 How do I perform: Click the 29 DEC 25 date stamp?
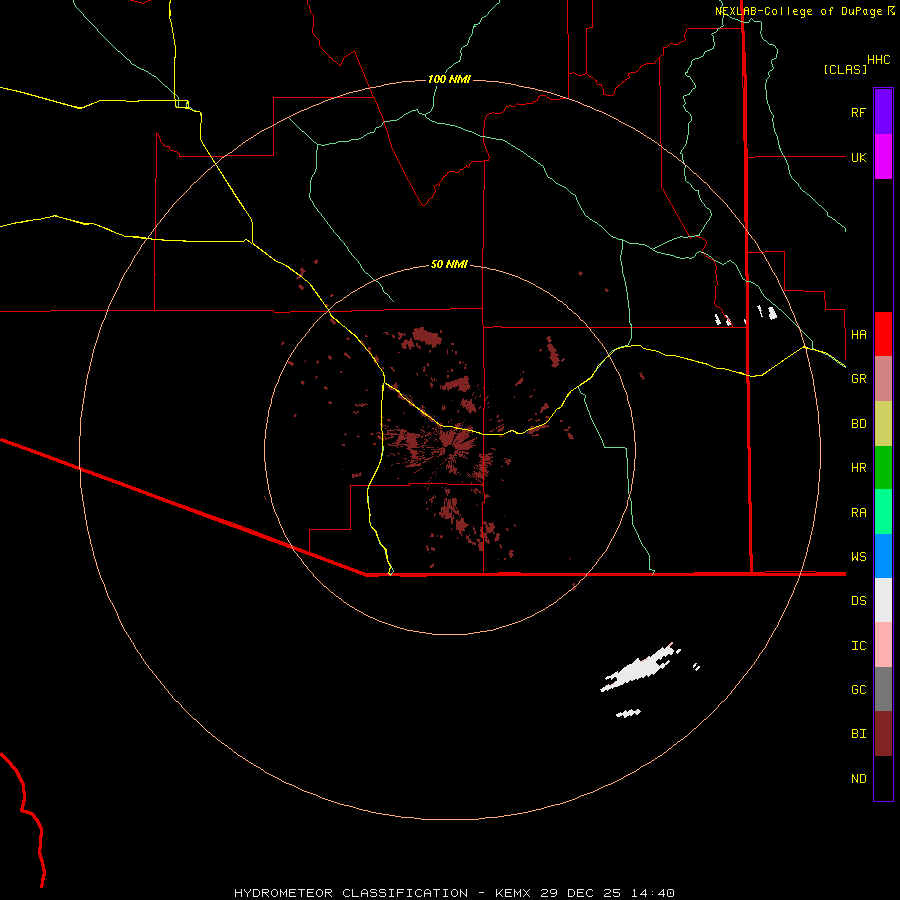coord(581,893)
